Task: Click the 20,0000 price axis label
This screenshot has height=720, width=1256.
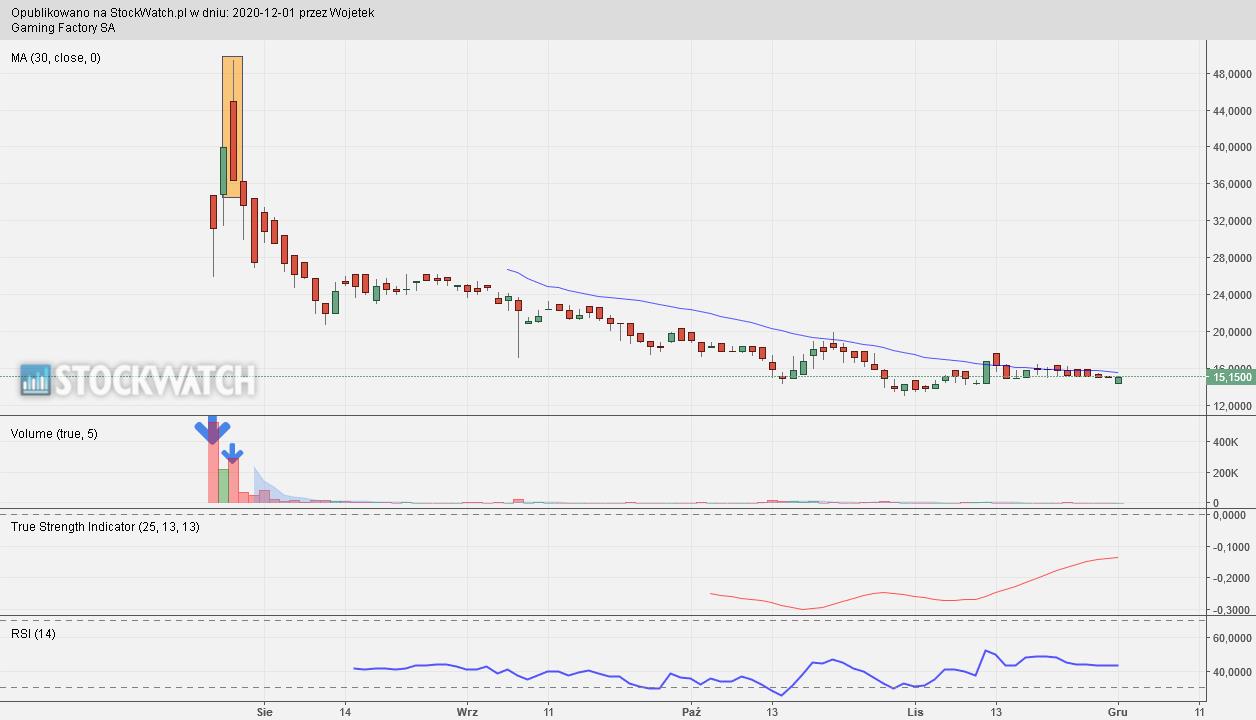Action: click(1233, 333)
